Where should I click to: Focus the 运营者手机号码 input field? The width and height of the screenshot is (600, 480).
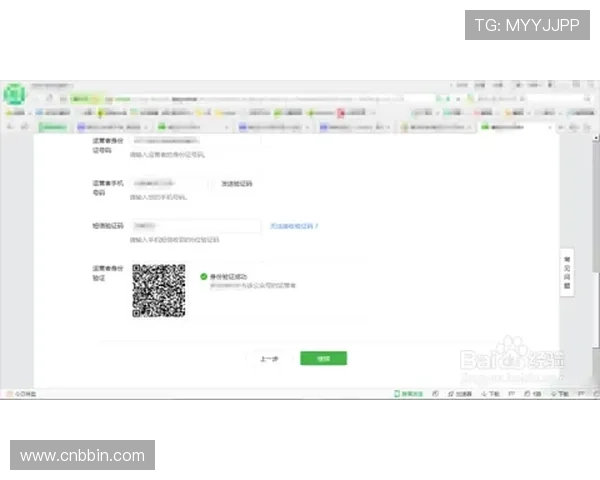(x=170, y=184)
